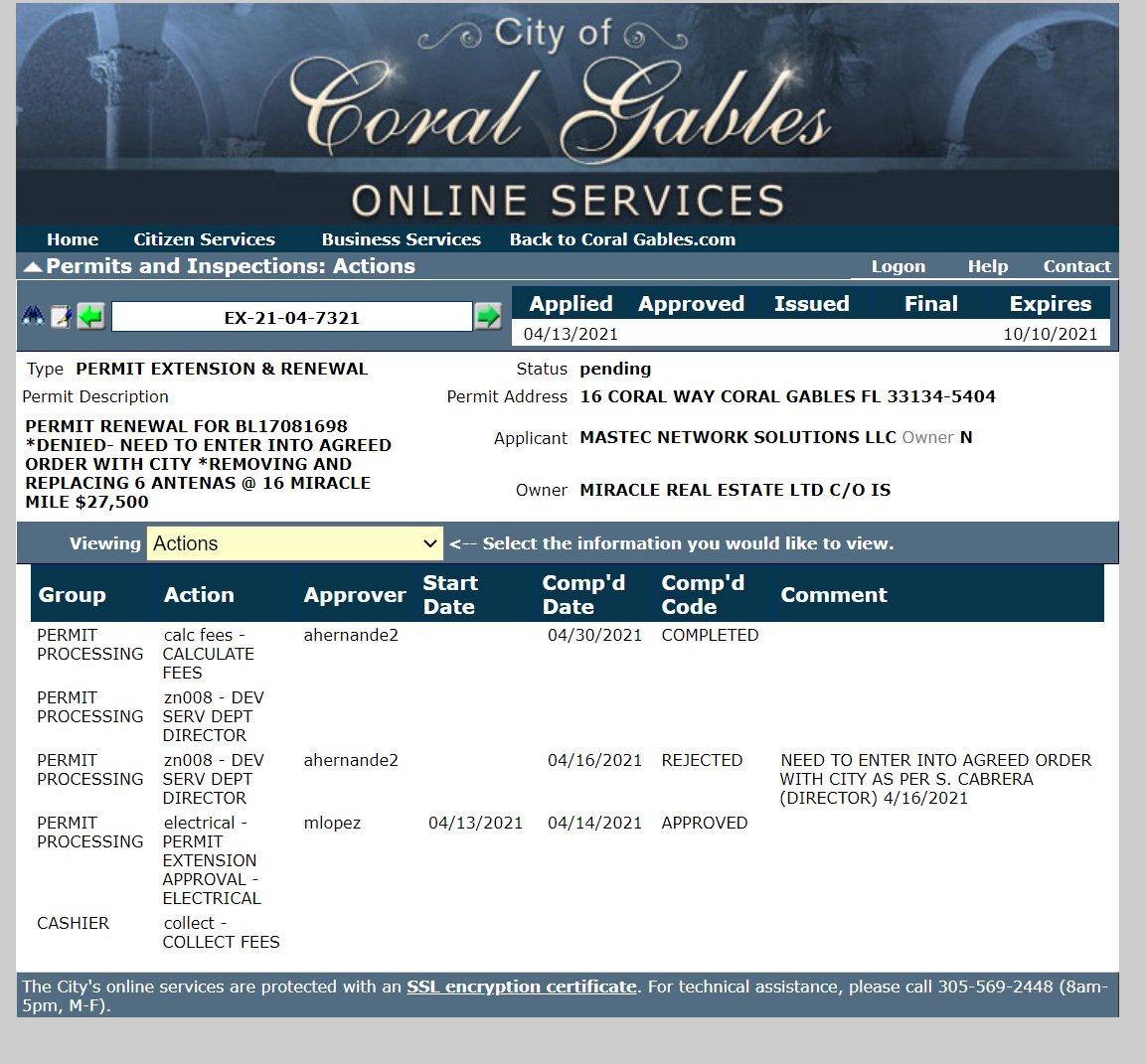Viewport: 1146px width, 1064px height.
Task: Click the binoculars search icon
Action: pos(33,316)
